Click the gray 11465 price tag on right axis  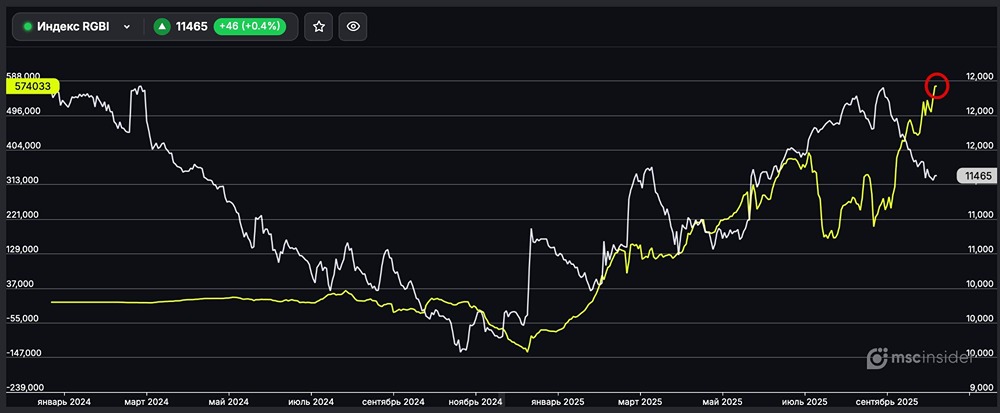(975, 176)
